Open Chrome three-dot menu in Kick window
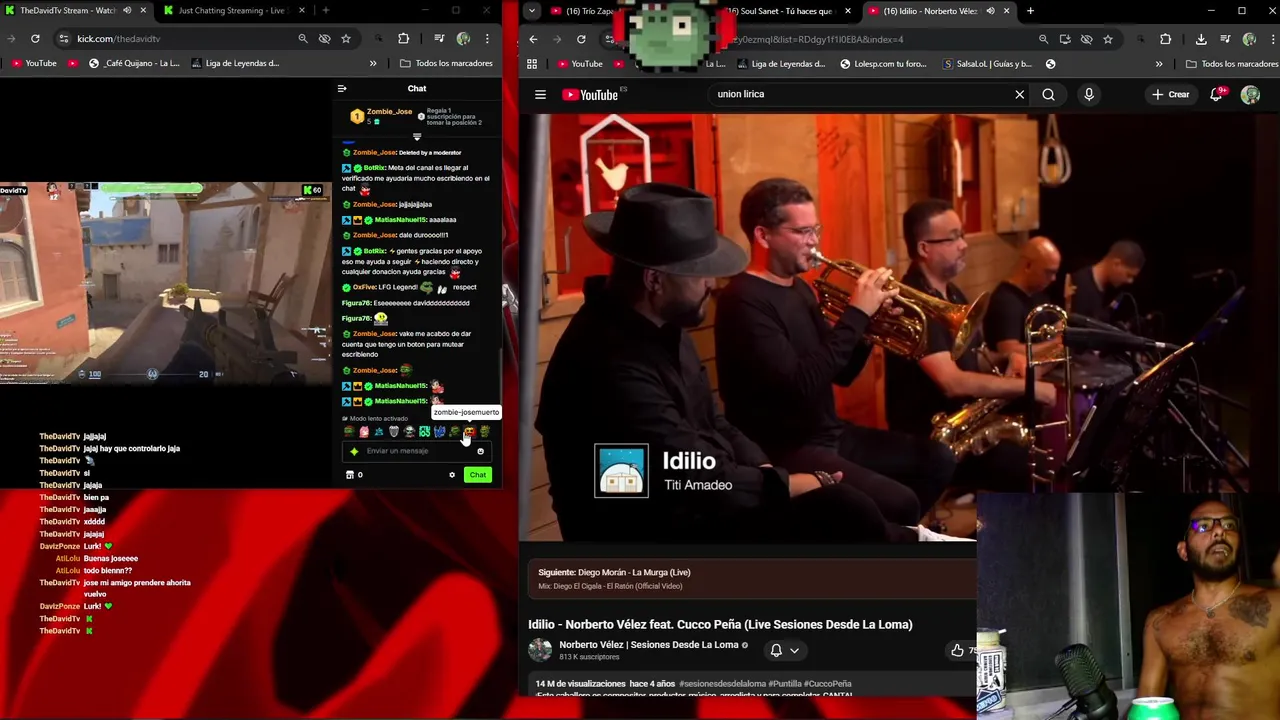This screenshot has width=1280, height=720. pyautogui.click(x=487, y=39)
